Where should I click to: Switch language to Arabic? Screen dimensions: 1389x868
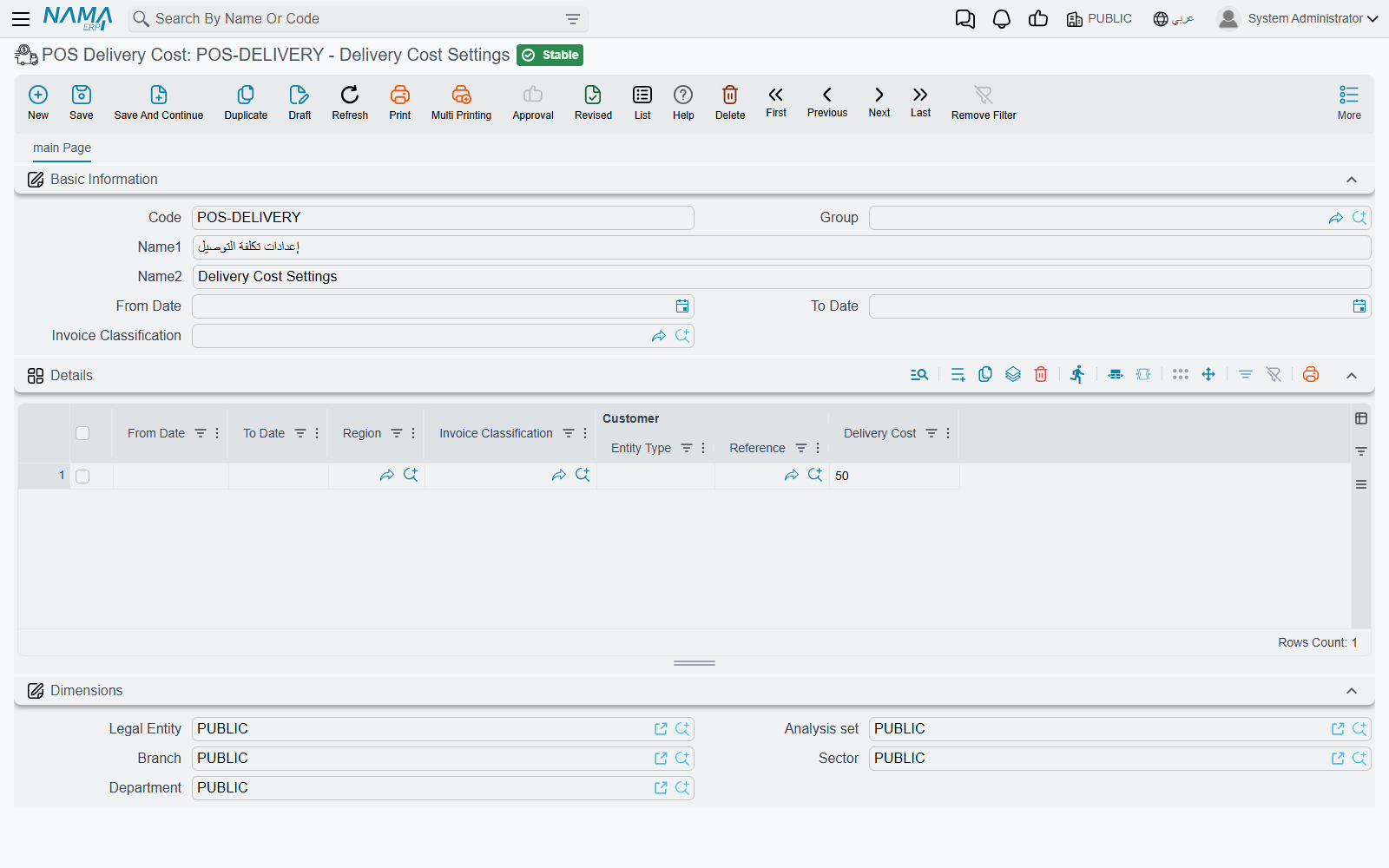(1174, 19)
